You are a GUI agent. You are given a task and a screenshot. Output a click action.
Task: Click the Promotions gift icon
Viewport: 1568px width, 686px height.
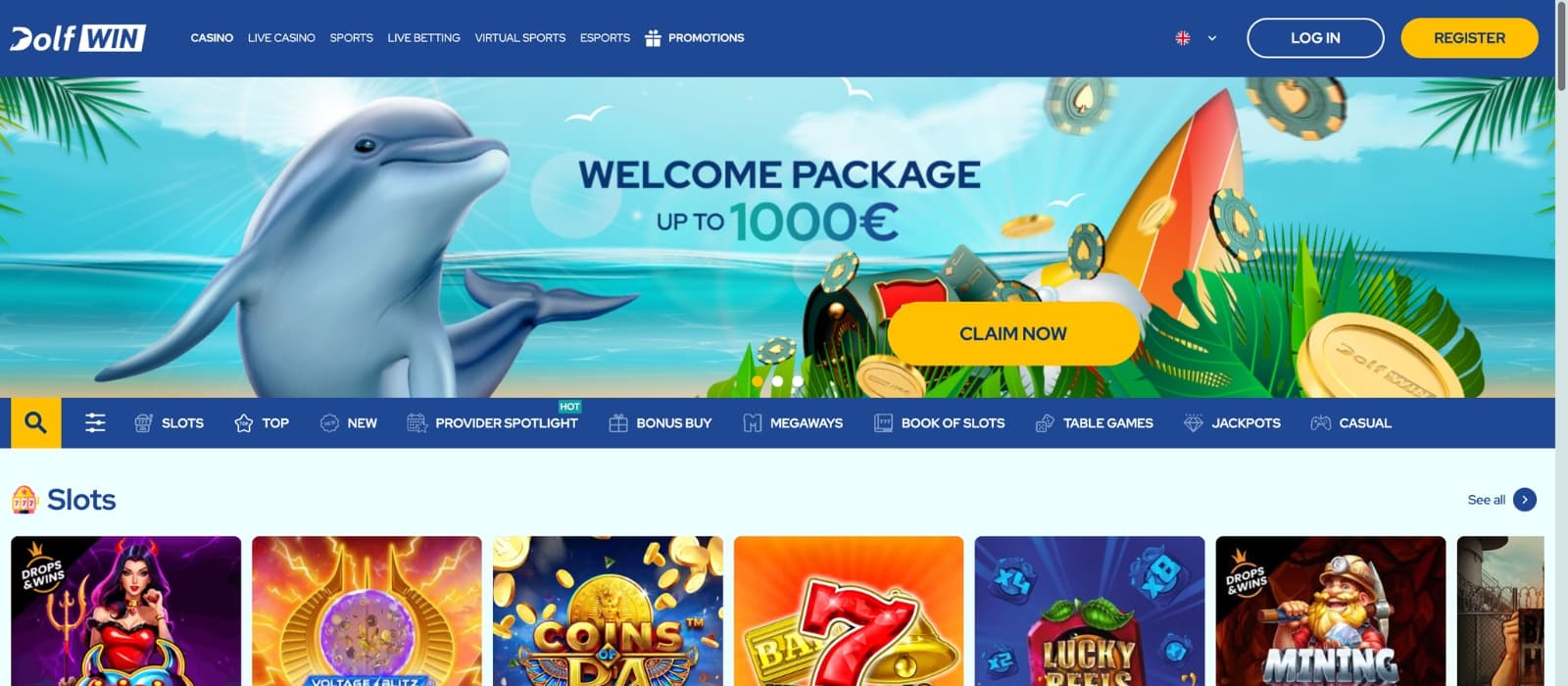[653, 37]
